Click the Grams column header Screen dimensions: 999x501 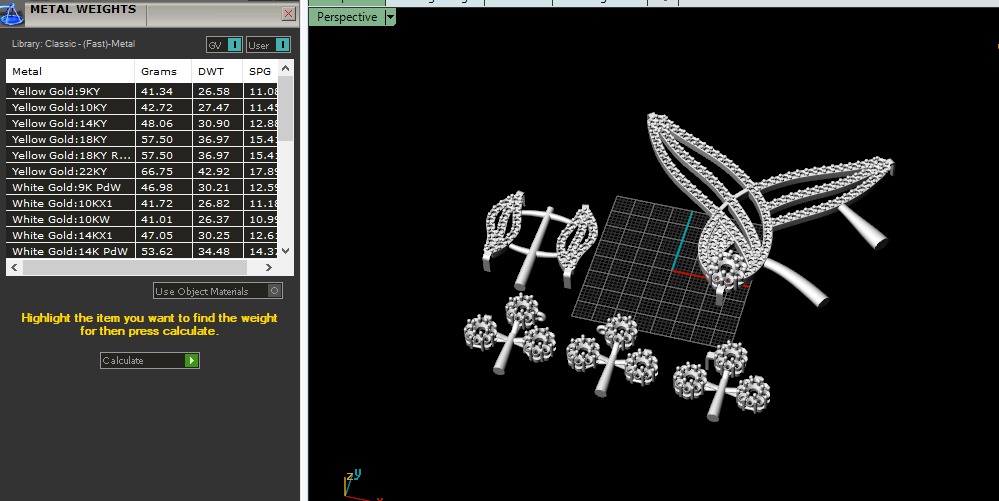[x=163, y=71]
